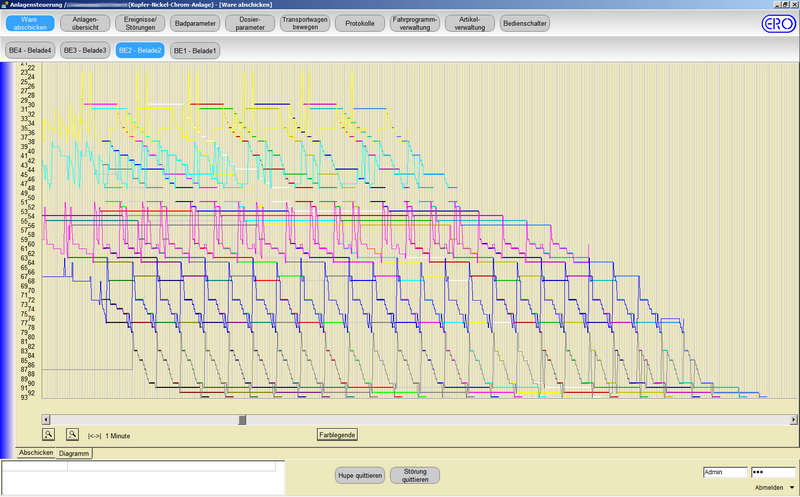Select the BE1 - Belade1 station toggle
The height and width of the screenshot is (497, 800).
[195, 50]
